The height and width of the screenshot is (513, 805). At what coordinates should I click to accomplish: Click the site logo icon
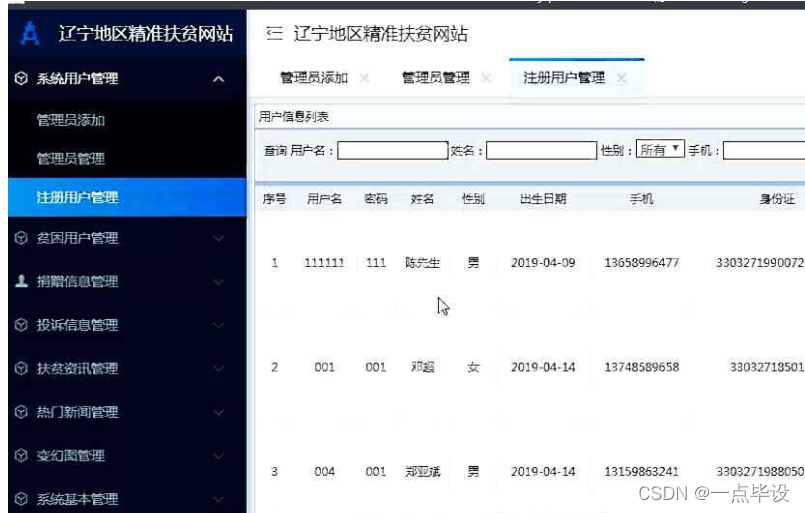point(30,33)
